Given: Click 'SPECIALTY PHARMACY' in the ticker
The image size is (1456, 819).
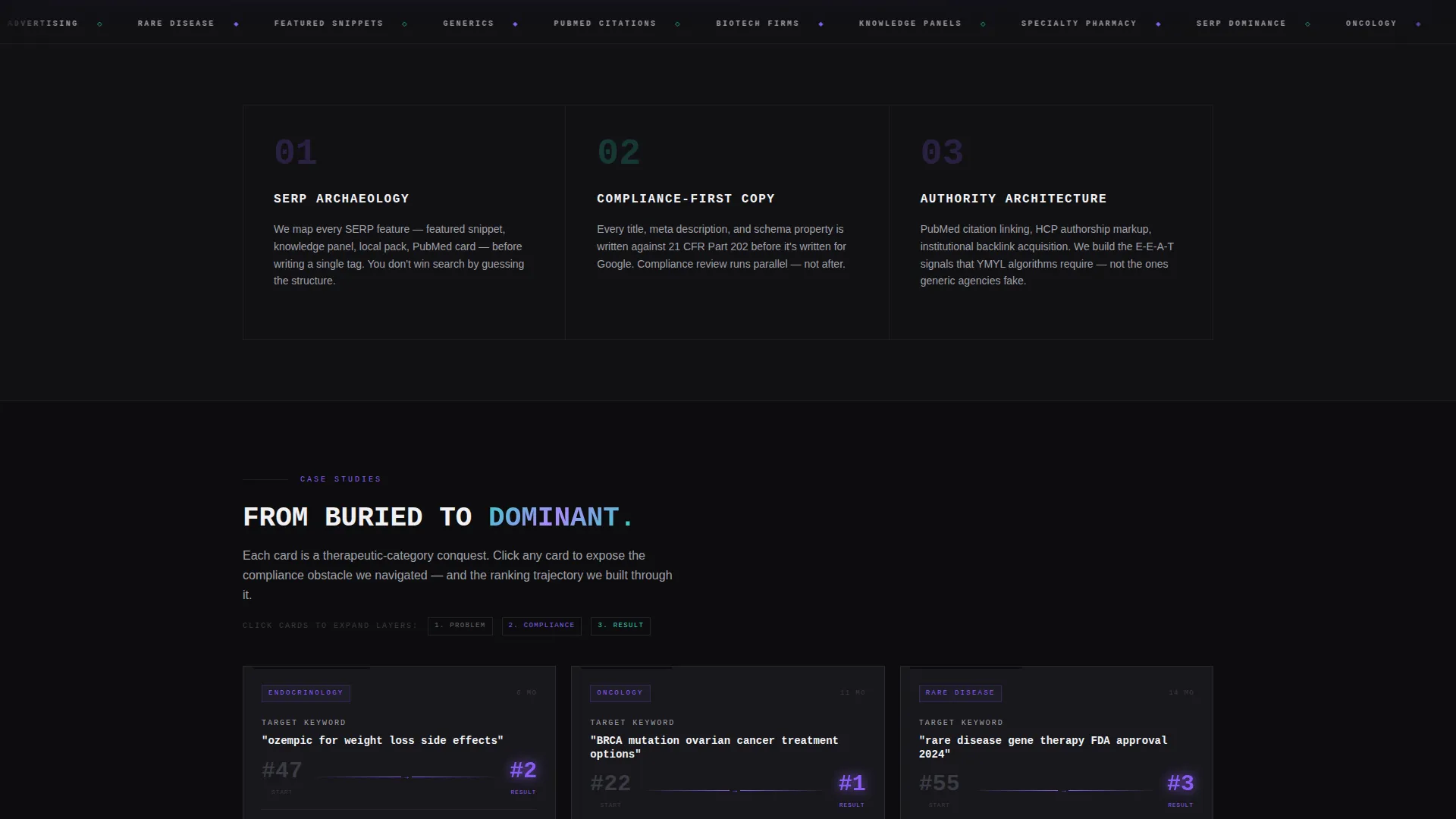Looking at the screenshot, I should pos(1079,24).
